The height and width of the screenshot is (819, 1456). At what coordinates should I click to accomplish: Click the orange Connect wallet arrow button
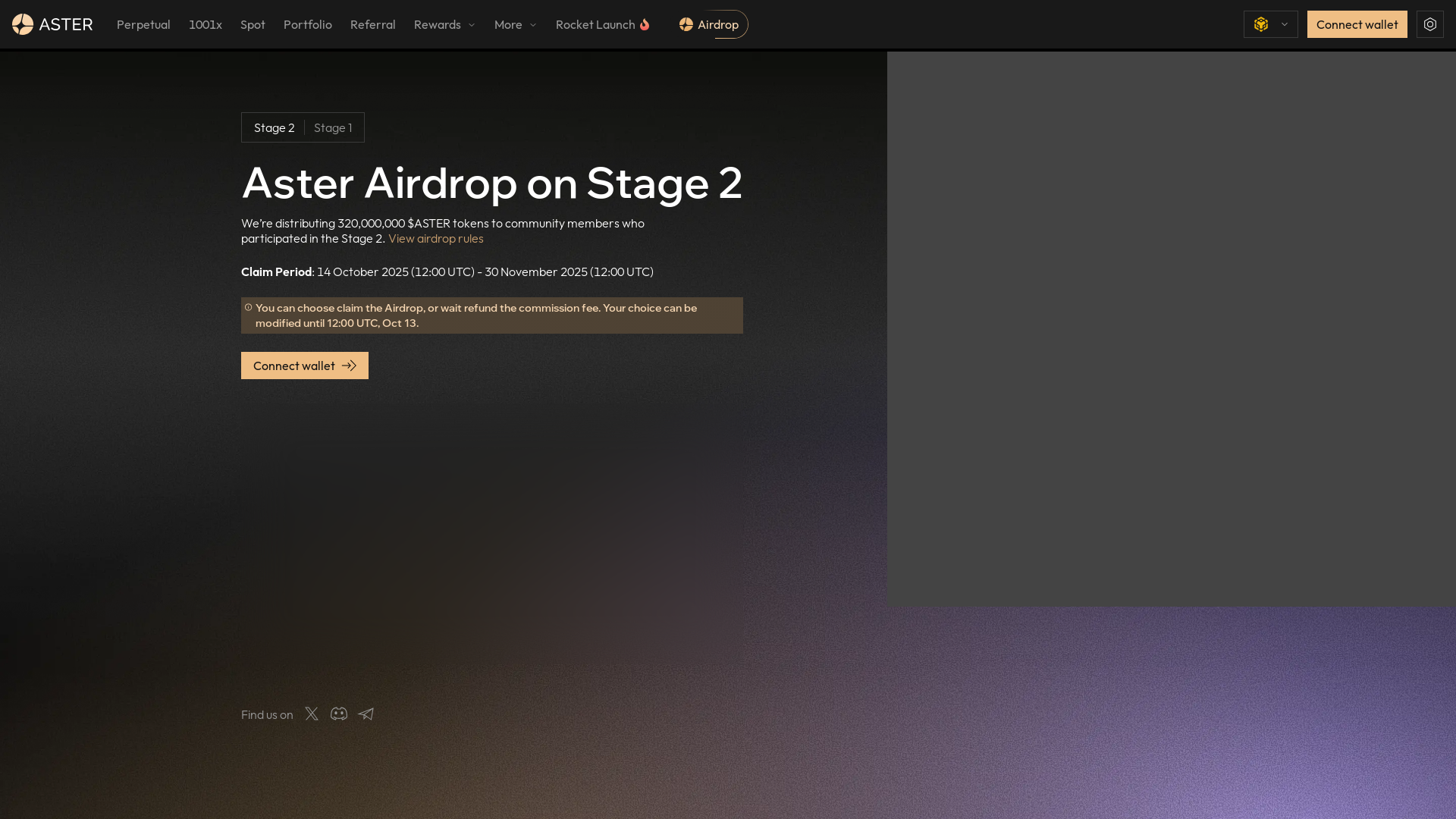pyautogui.click(x=305, y=366)
